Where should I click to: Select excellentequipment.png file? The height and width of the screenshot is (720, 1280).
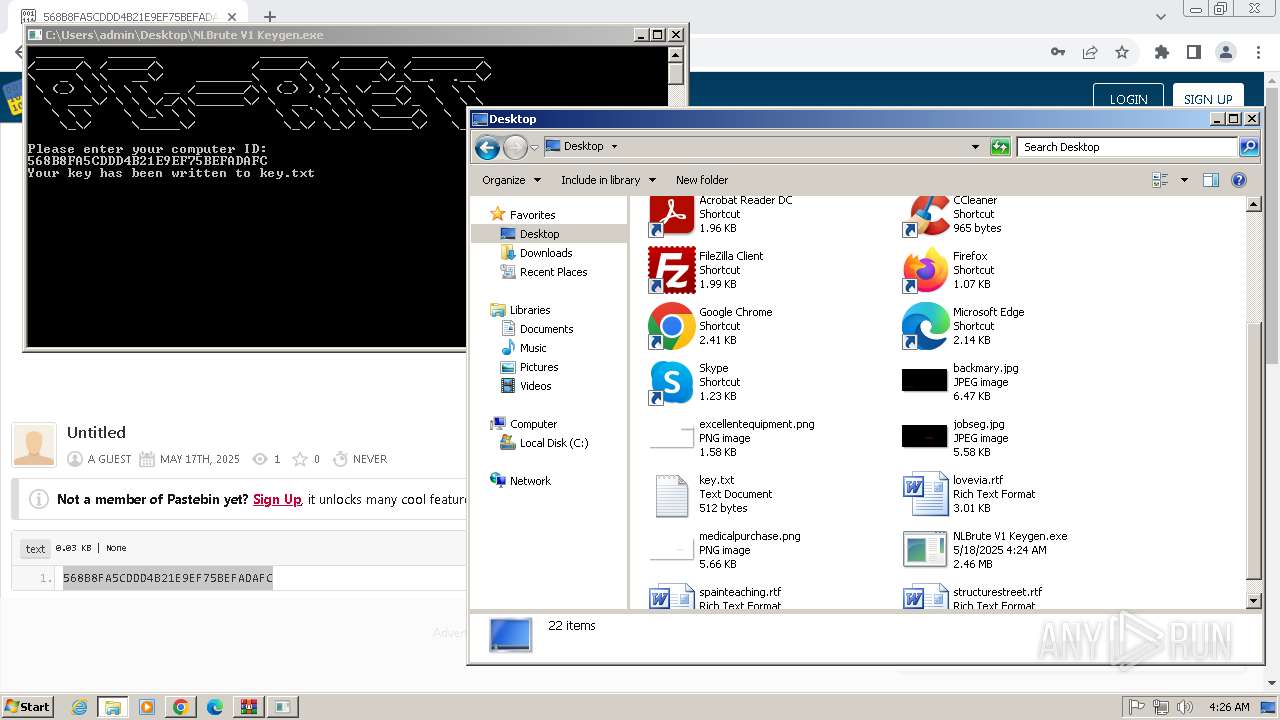[671, 437]
